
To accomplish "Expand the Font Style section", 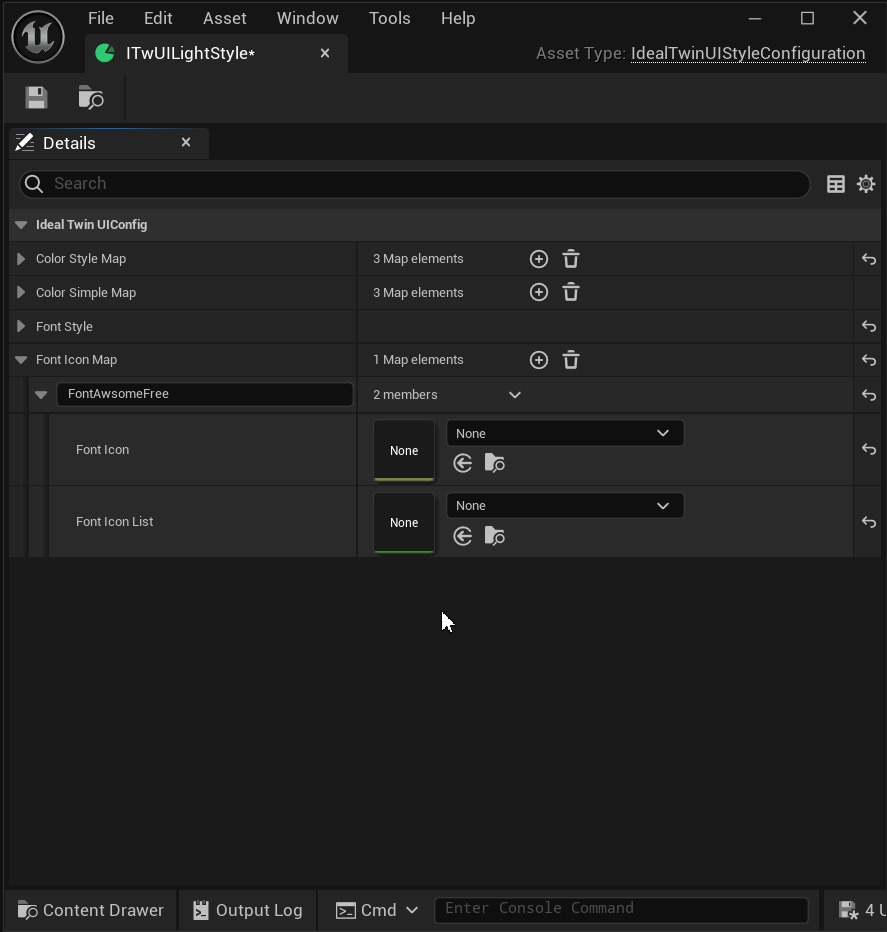I will pos(21,327).
